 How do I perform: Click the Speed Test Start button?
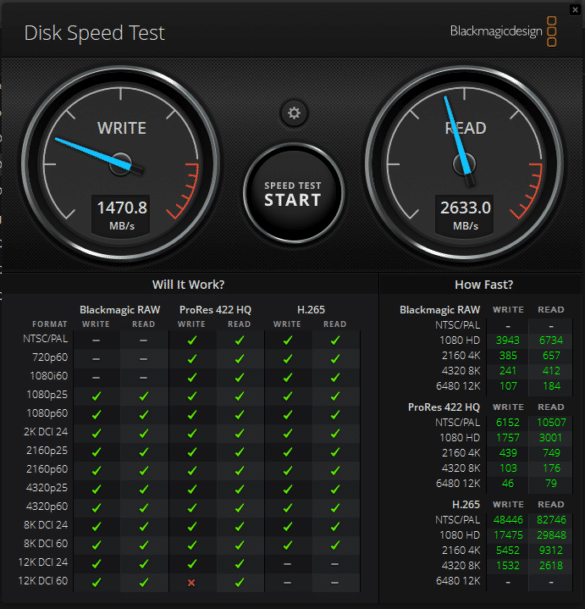point(293,193)
